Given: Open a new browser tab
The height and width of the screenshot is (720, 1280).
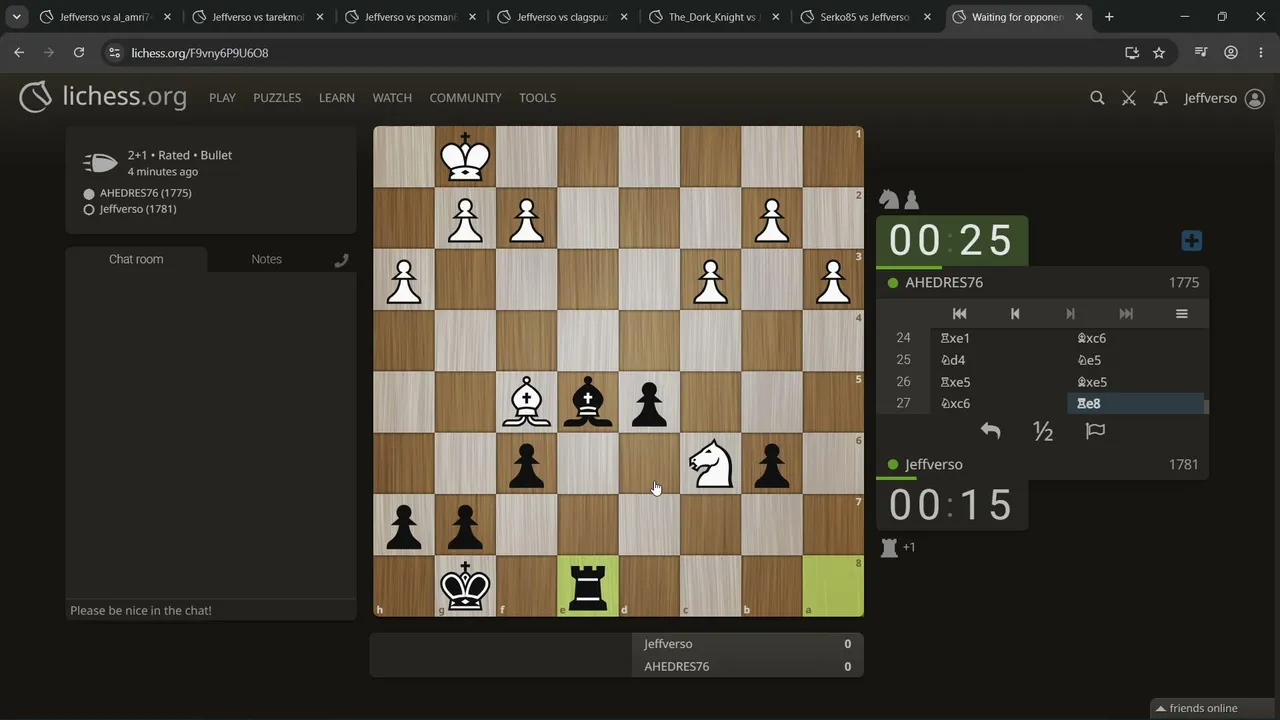Looking at the screenshot, I should pos(1109,17).
